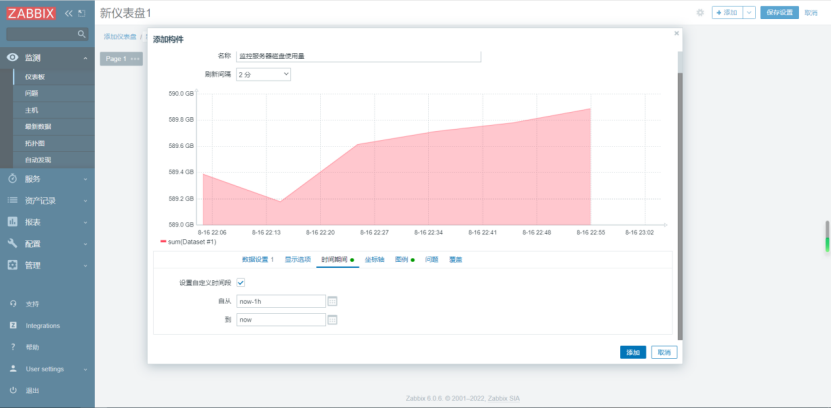Viewport: 831px width, 408px height.
Task: Select the 时间期间 tab
Action: 338,260
